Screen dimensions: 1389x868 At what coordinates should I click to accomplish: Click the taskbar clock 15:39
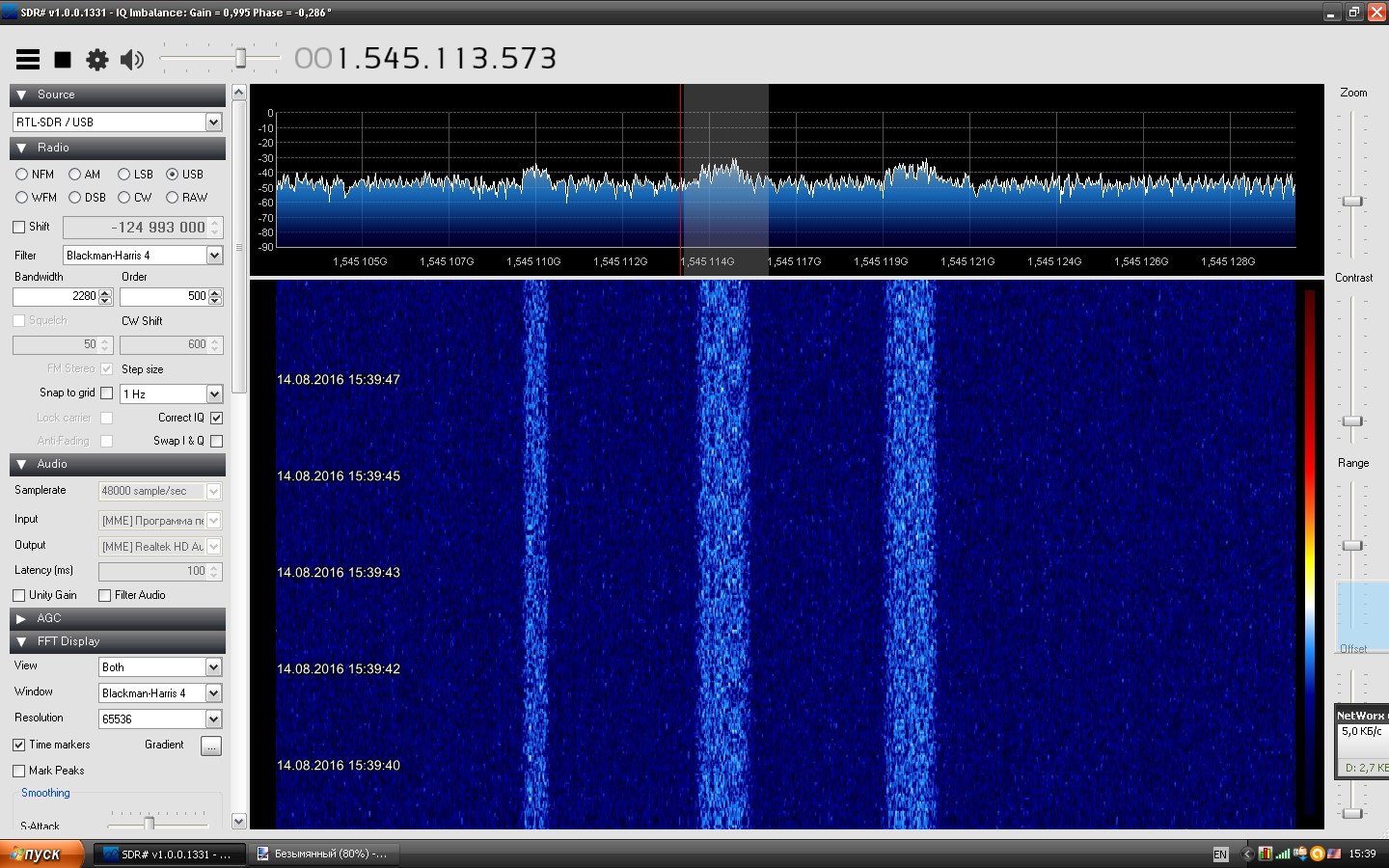pos(1362,854)
